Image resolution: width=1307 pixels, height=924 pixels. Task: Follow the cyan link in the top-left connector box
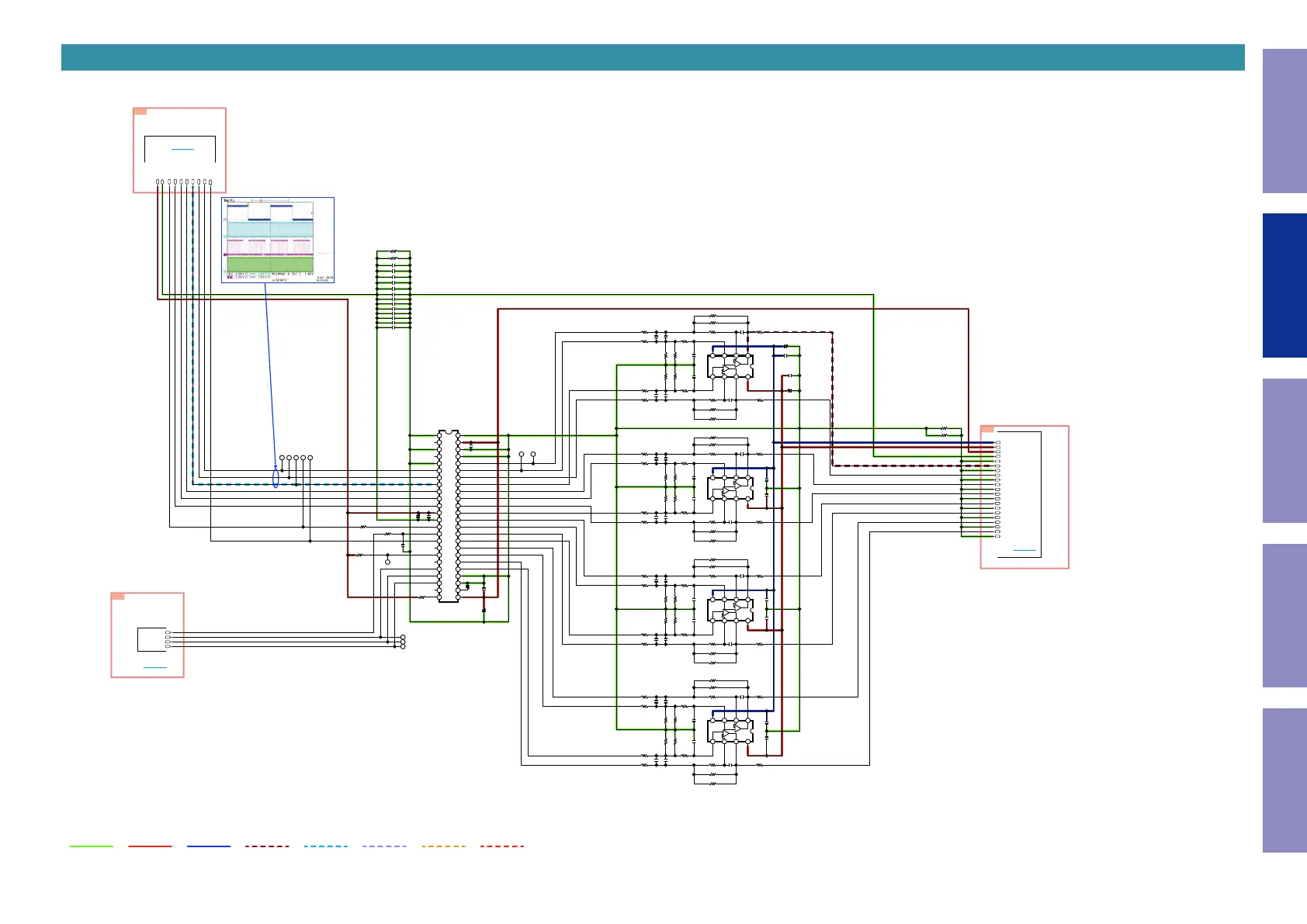(182, 148)
